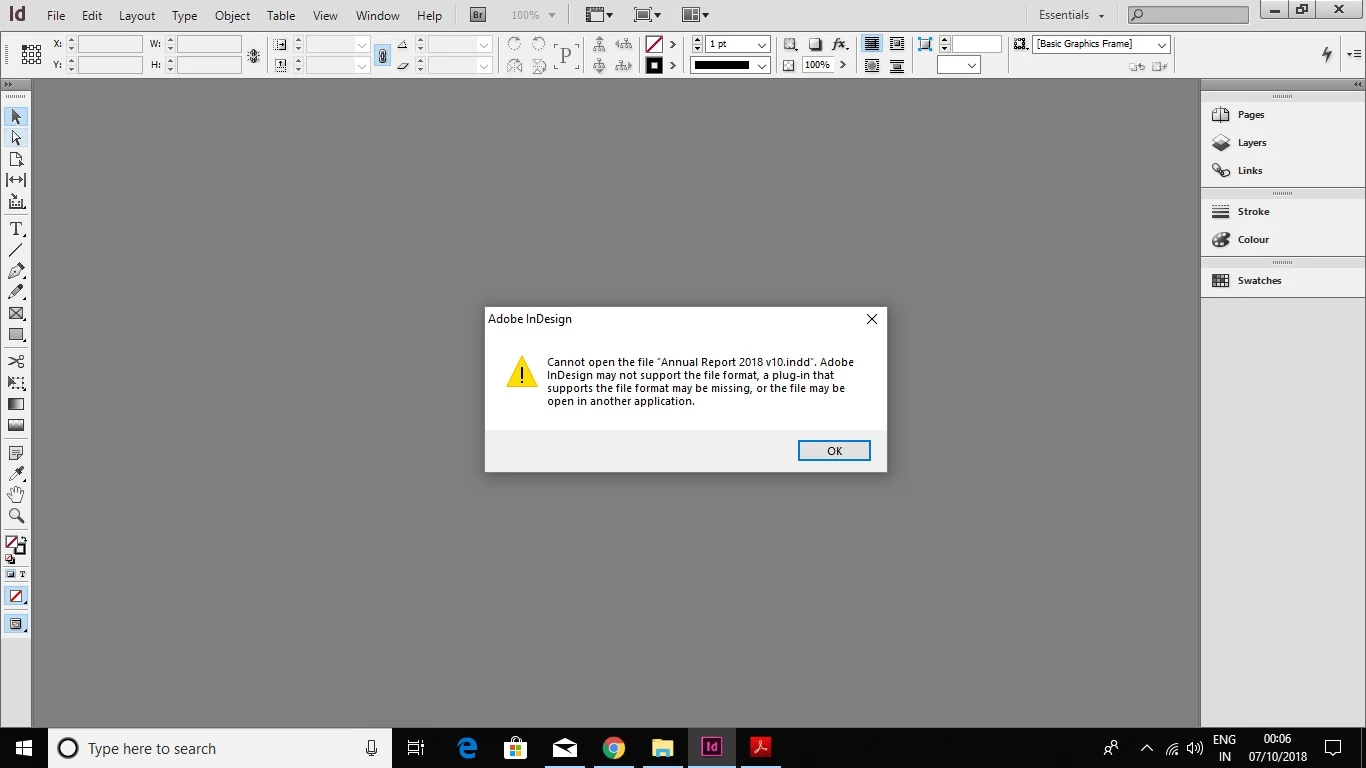
Task: Open the Arrange Documents dropdown
Action: [x=695, y=15]
